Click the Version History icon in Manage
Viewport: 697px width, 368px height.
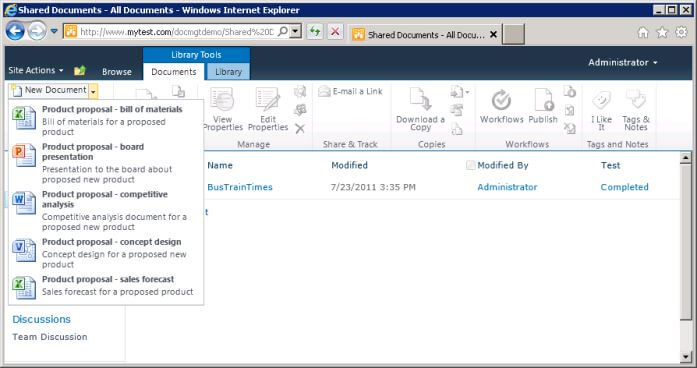[300, 92]
